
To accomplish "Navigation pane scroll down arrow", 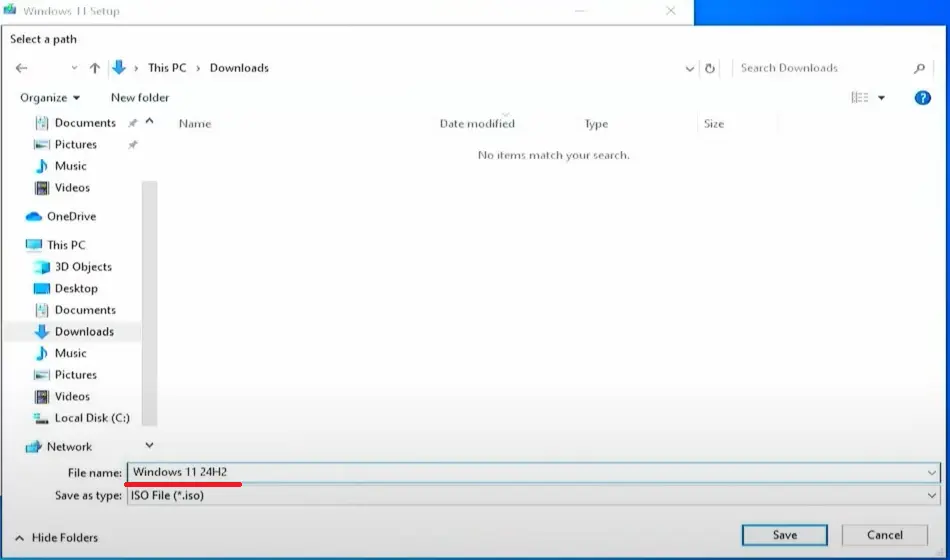I will click(x=149, y=445).
